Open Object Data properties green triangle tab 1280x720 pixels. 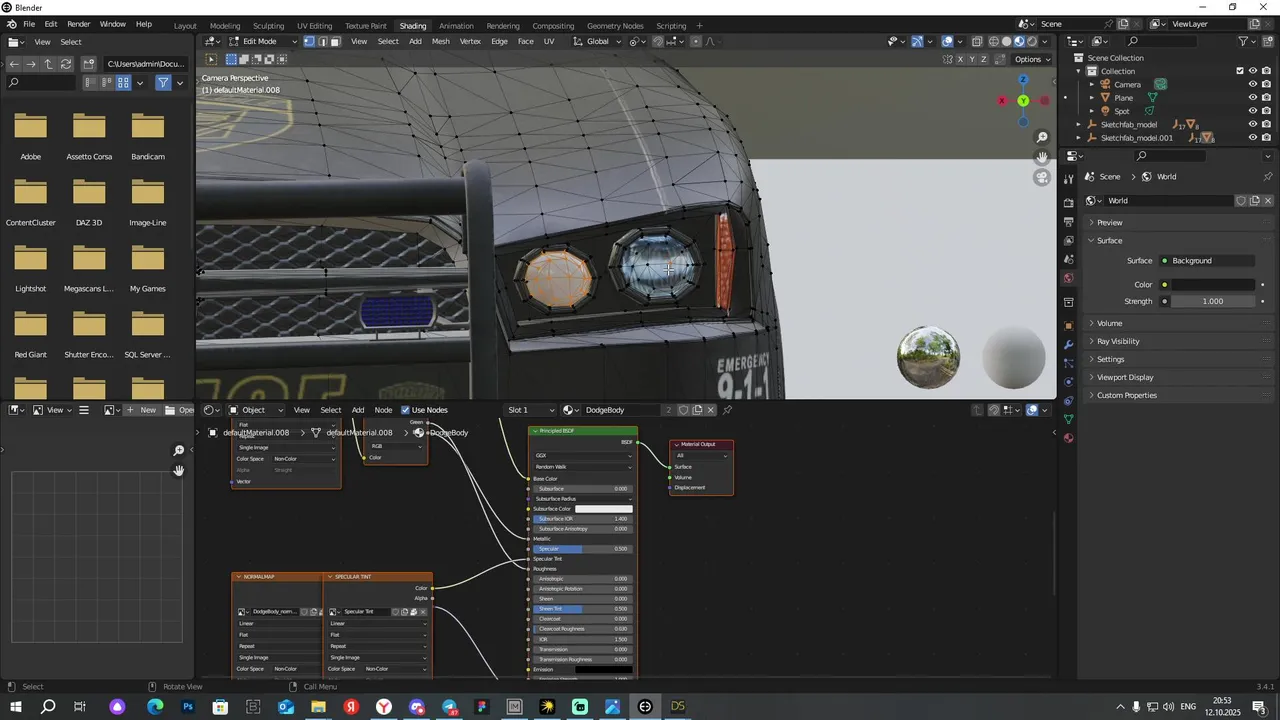coord(1068,419)
